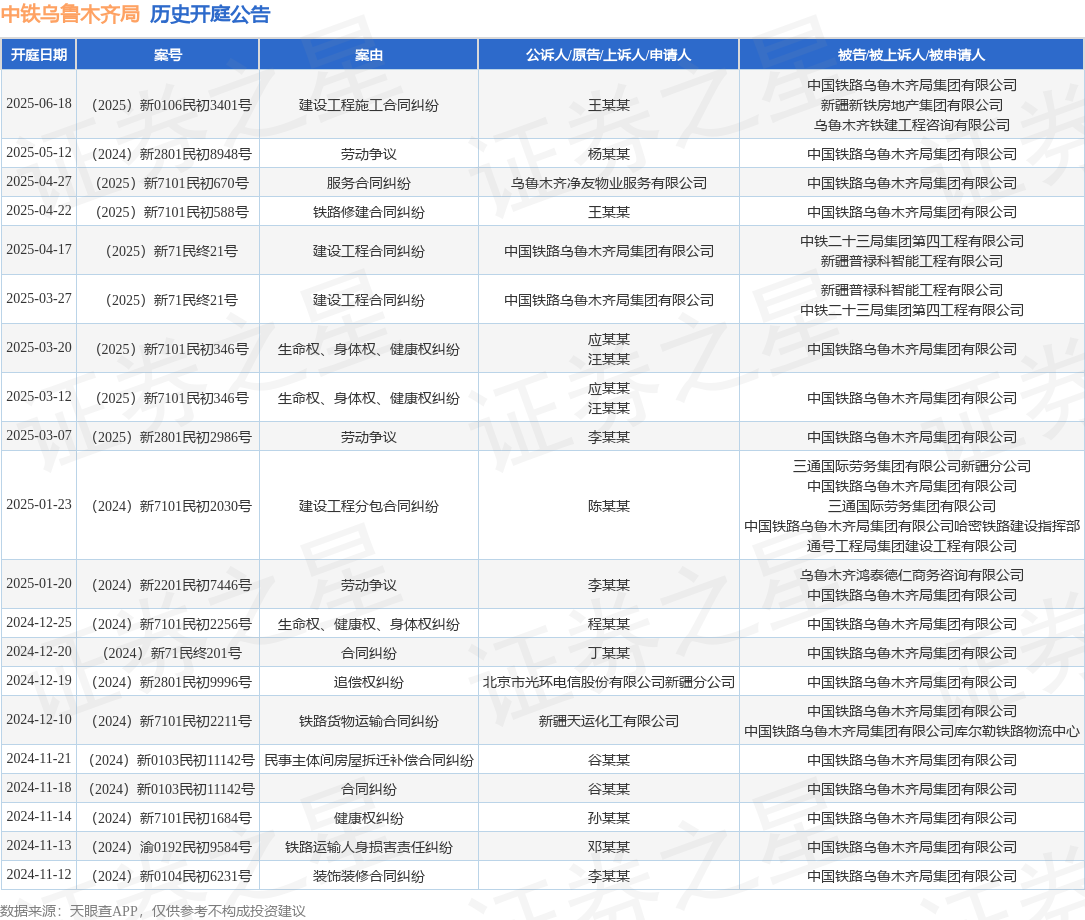The width and height of the screenshot is (1085, 920).
Task: Select the cause 追偿权纠纷
Action: point(369,682)
